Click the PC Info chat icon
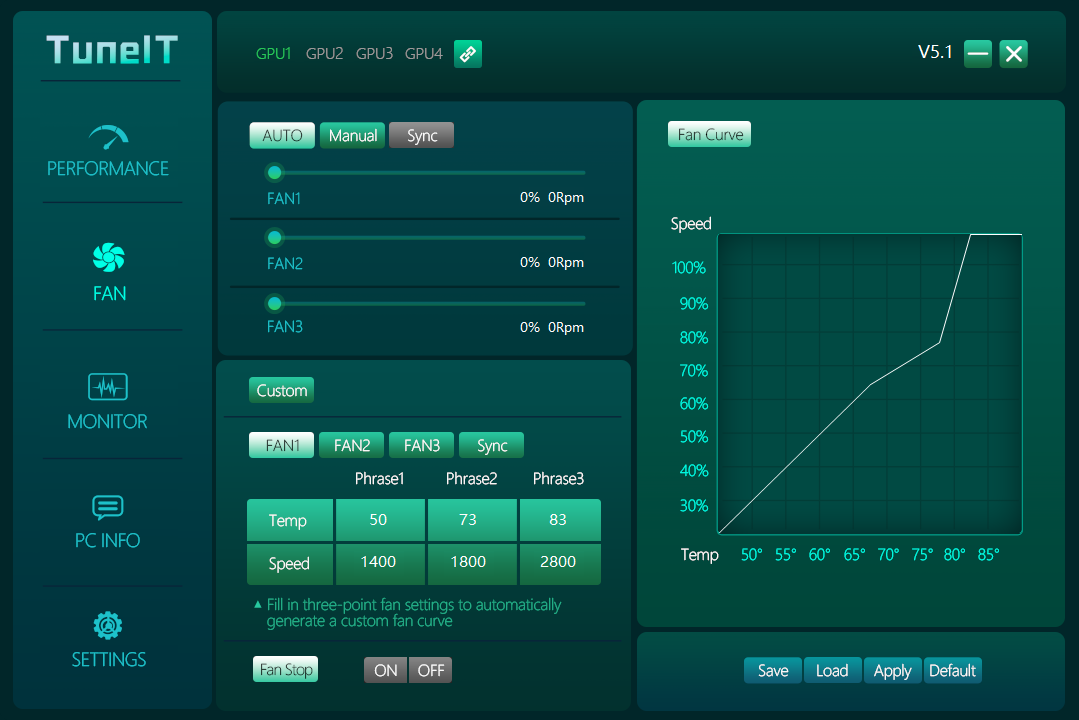Viewport: 1079px width, 720px height. pos(108,507)
